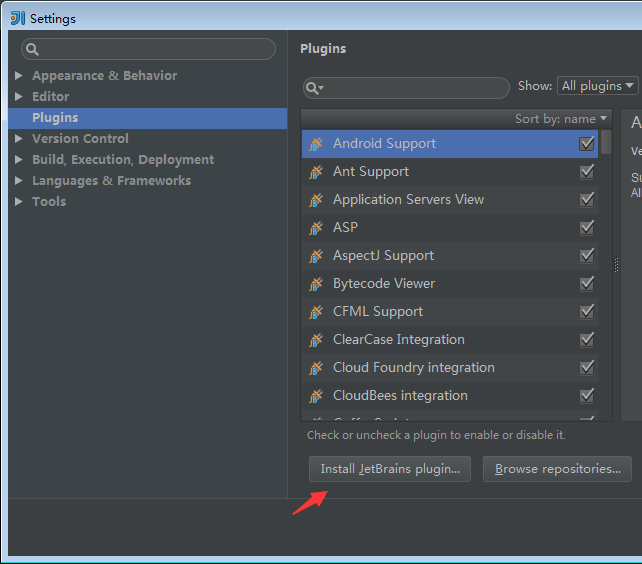Click the Ant Support plugin icon
Viewport: 642px width, 564px height.
click(316, 172)
